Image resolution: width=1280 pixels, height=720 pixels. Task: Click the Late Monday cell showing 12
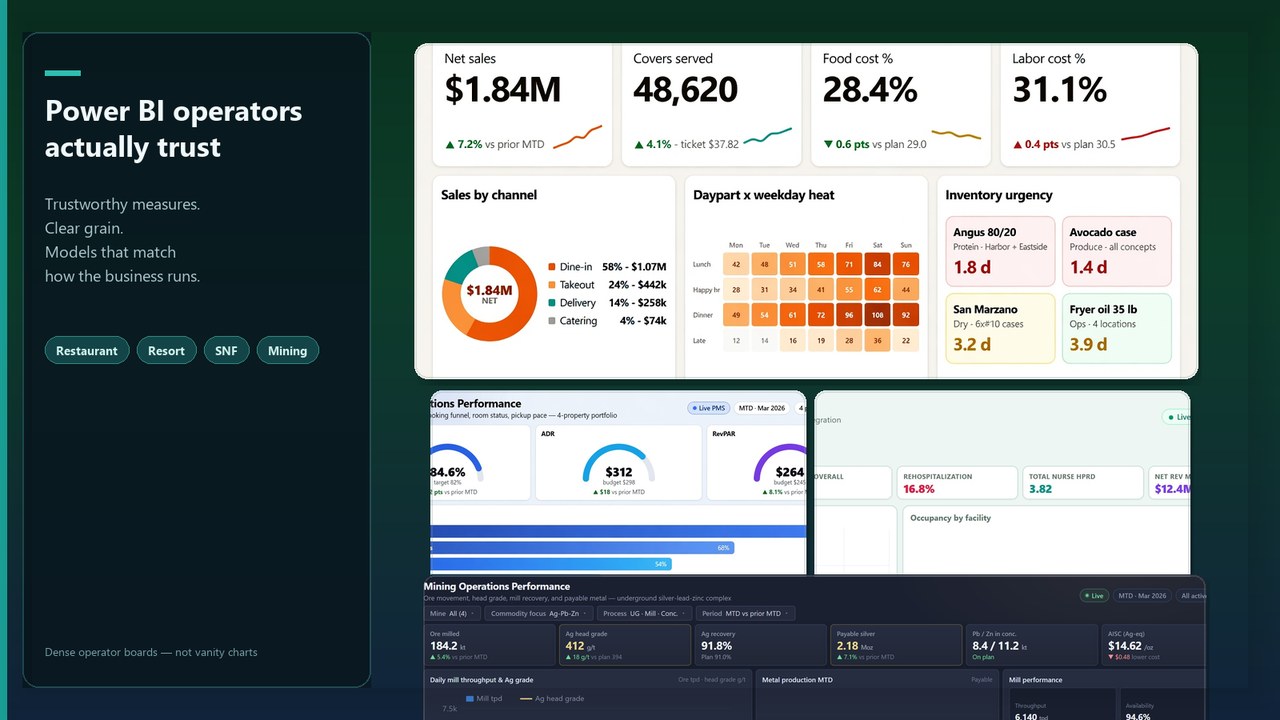736,341
